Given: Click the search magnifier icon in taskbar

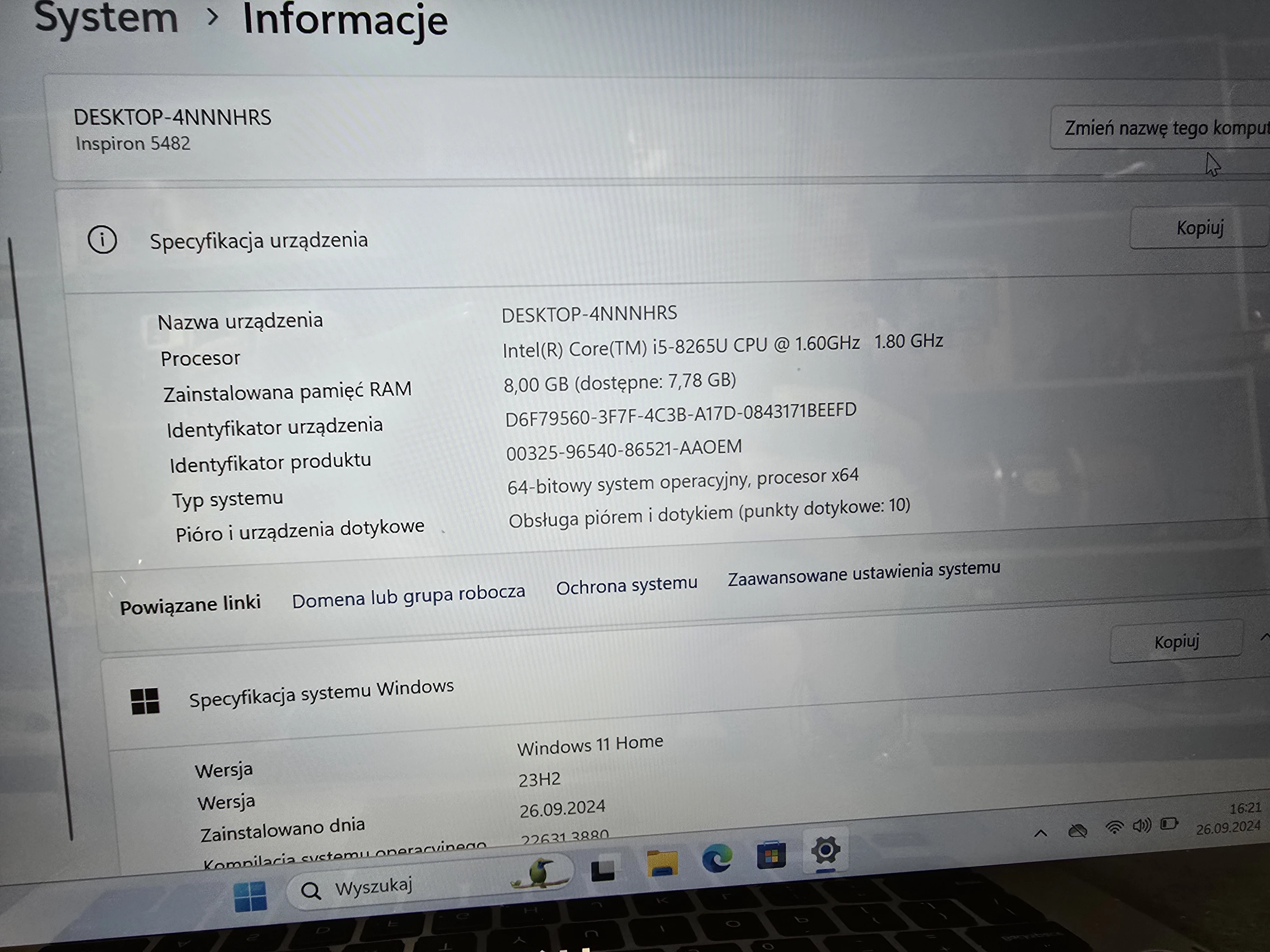Looking at the screenshot, I should tap(311, 891).
